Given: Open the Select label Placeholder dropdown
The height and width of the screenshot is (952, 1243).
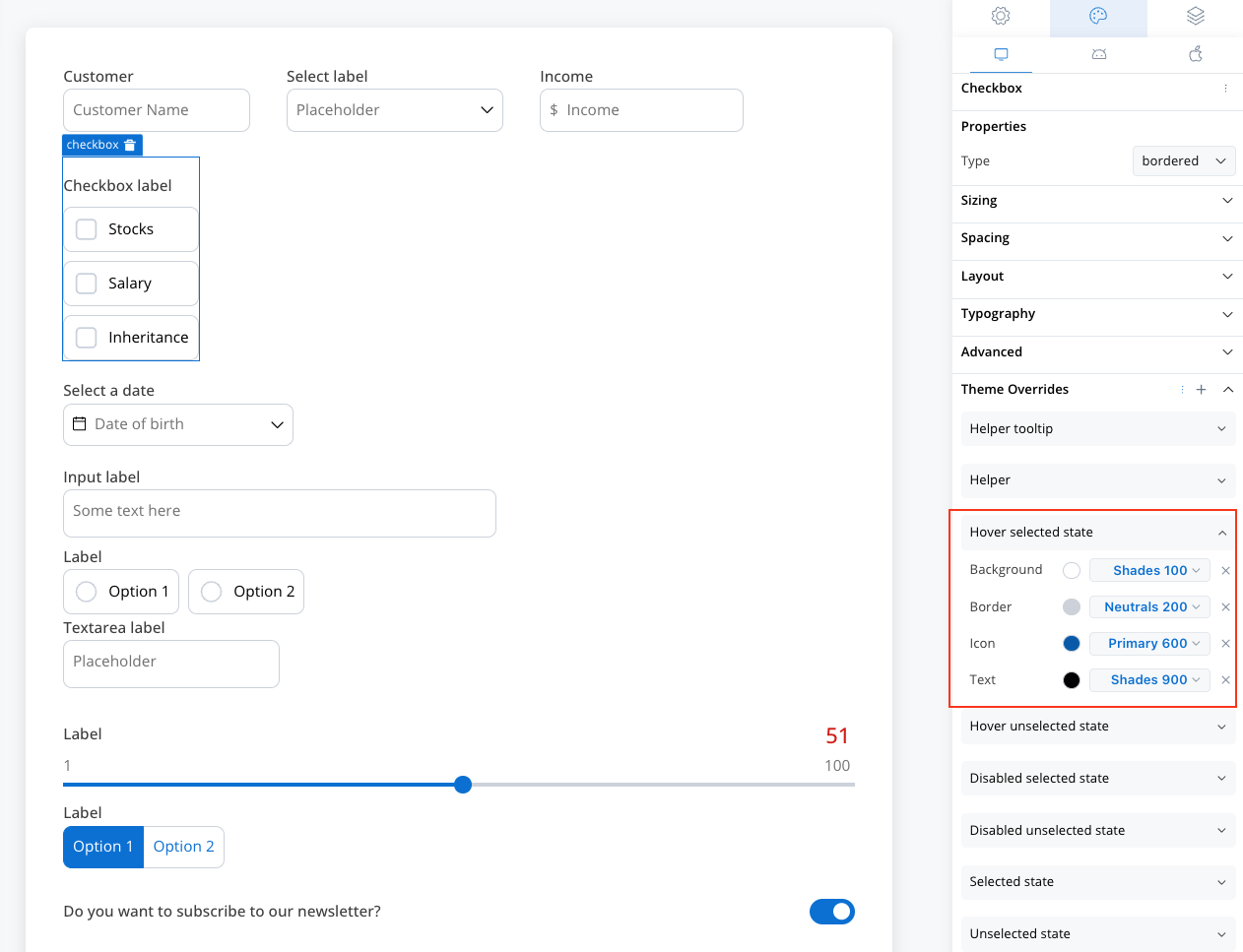Looking at the screenshot, I should [x=395, y=110].
